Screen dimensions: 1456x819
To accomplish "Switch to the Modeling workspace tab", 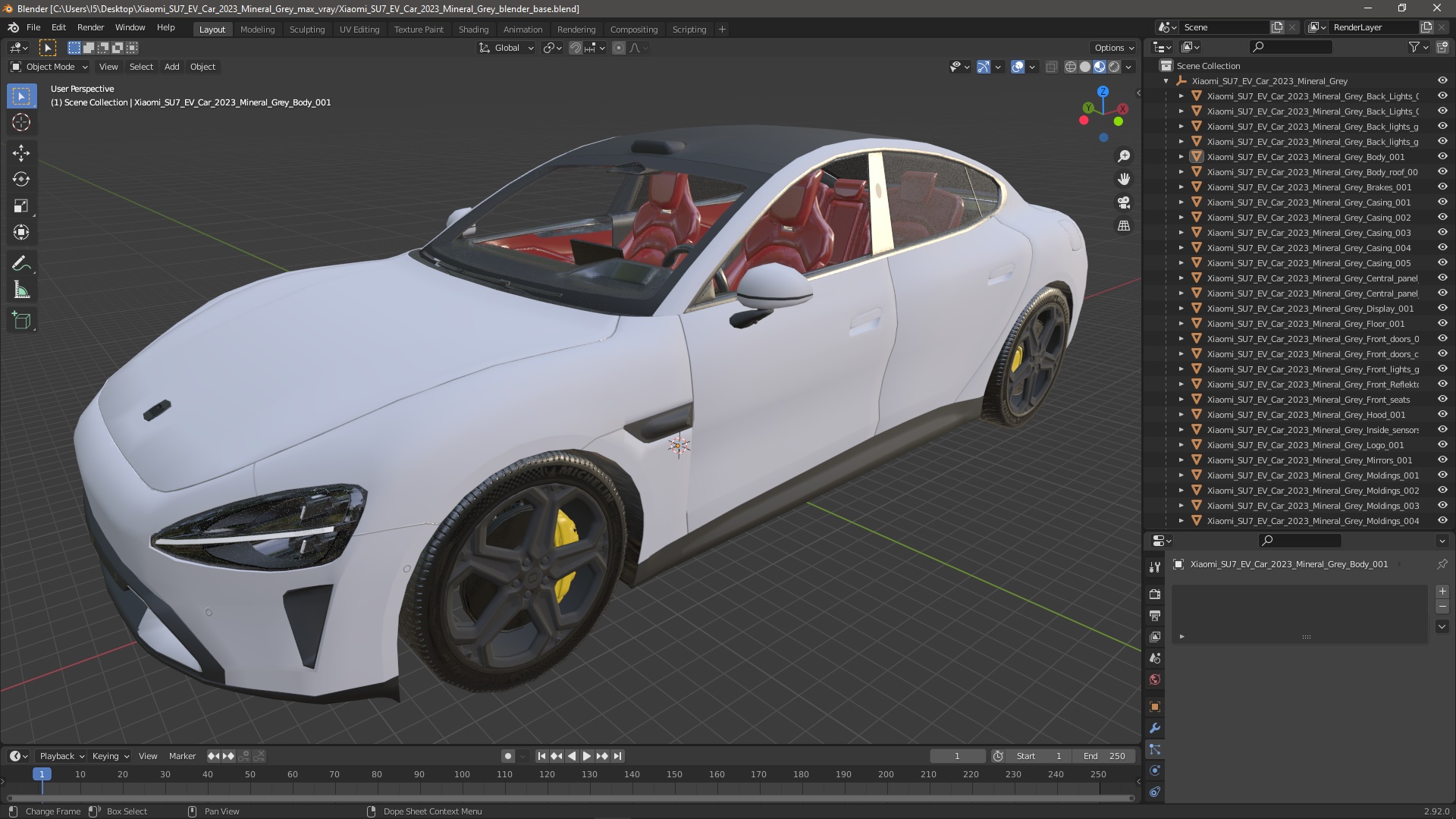I will 257,30.
